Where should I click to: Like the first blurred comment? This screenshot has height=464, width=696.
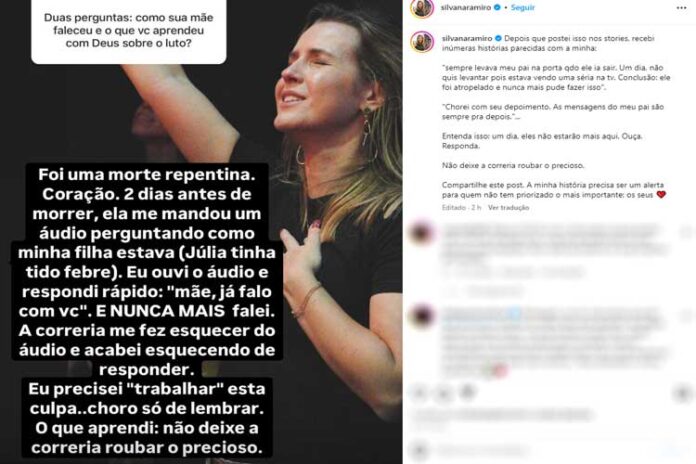[x=686, y=232]
